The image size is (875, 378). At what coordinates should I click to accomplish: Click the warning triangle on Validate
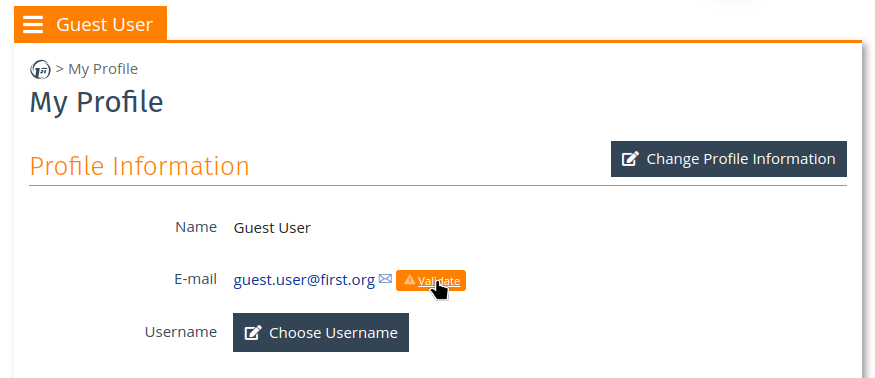coord(410,280)
